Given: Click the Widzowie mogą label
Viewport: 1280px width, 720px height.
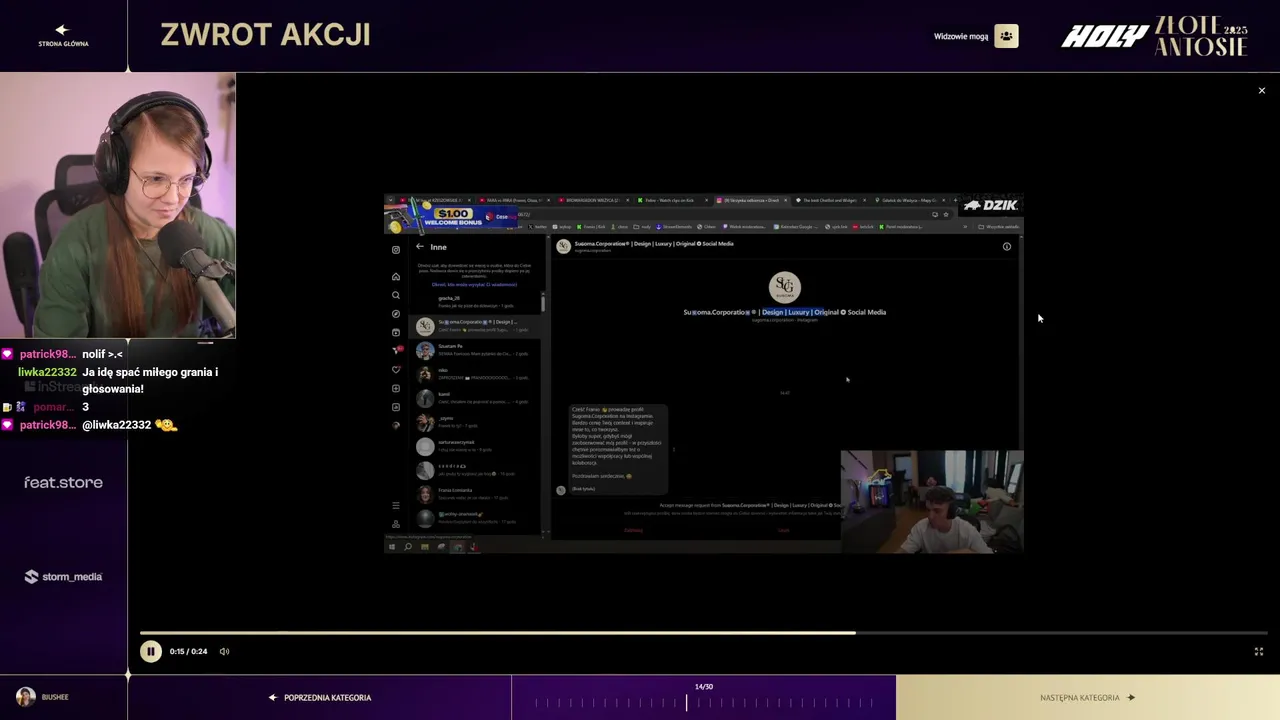Looking at the screenshot, I should [x=961, y=37].
